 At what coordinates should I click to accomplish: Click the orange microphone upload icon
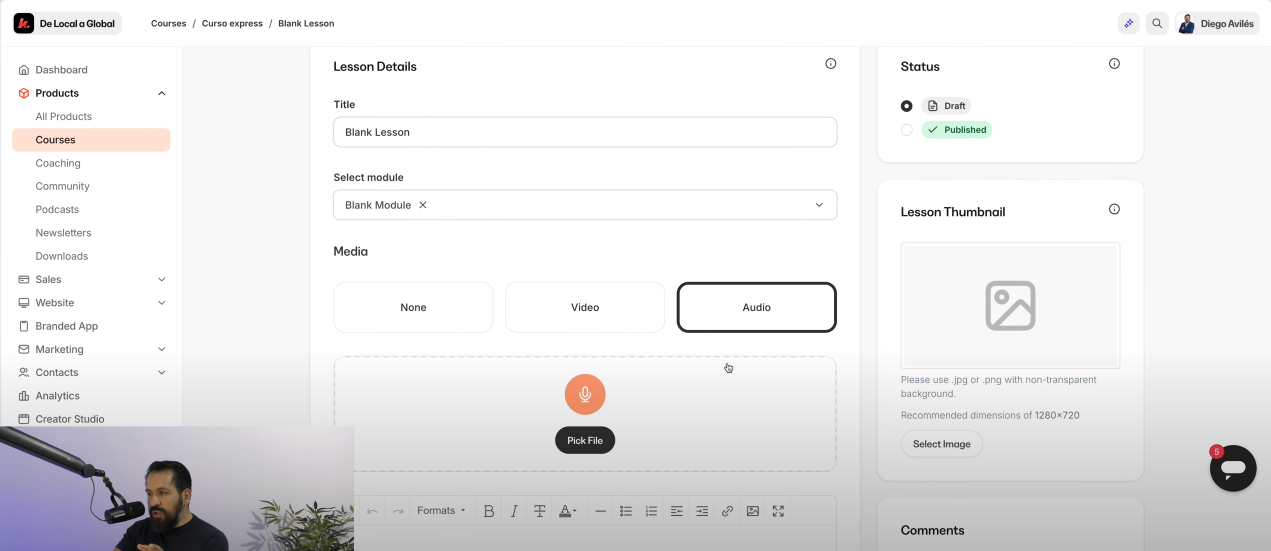tap(585, 394)
